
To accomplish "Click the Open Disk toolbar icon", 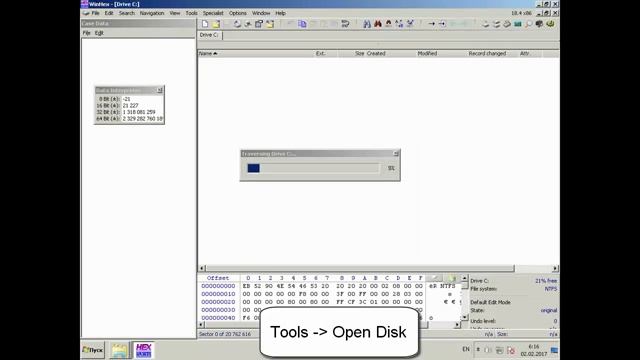I will click(485, 24).
